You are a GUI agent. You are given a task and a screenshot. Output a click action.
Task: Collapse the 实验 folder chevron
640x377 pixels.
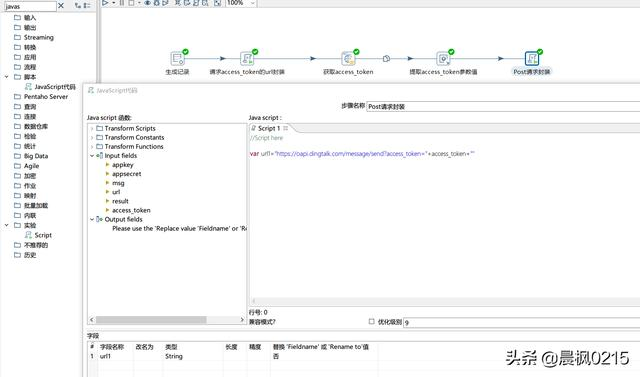pyautogui.click(x=7, y=225)
